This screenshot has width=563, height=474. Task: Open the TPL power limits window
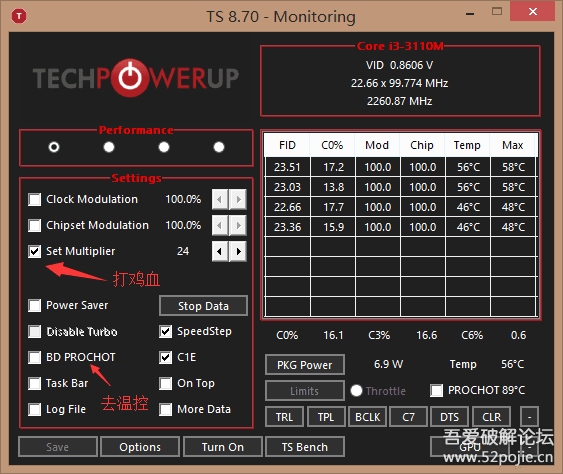pyautogui.click(x=326, y=417)
